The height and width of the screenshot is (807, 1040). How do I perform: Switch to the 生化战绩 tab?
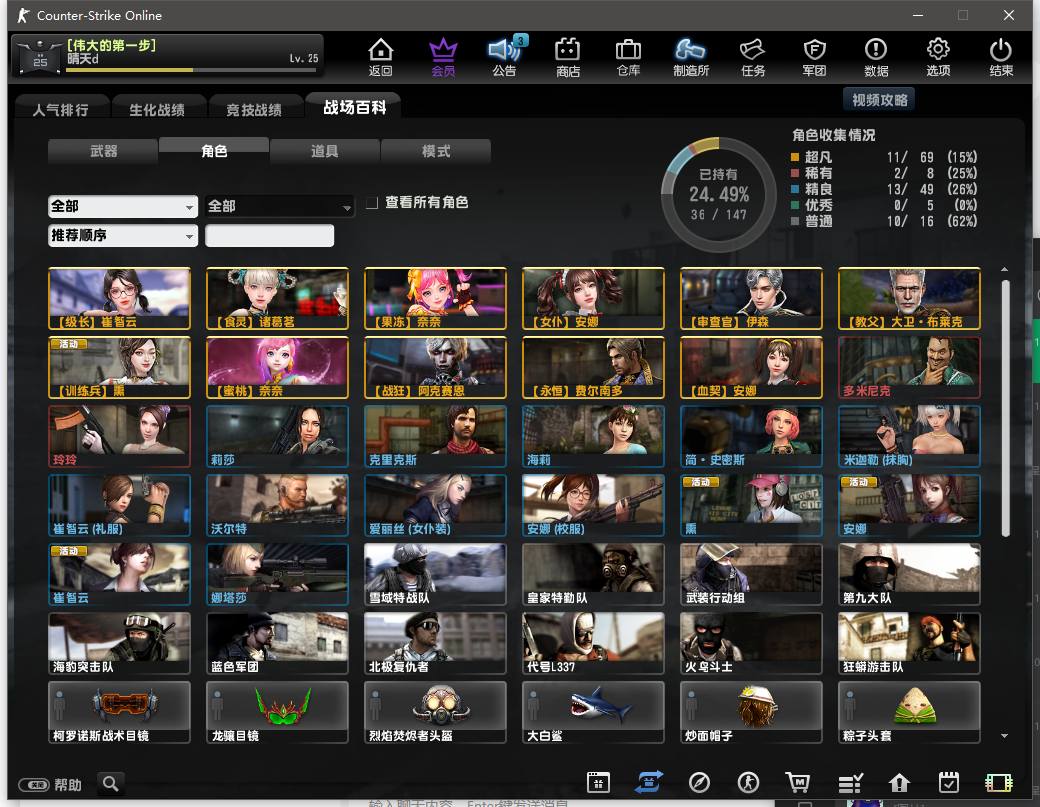pos(157,109)
